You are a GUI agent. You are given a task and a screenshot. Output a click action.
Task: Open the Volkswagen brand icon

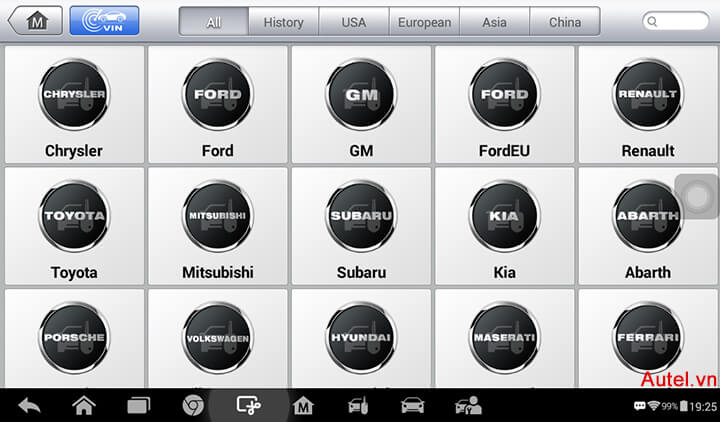point(218,338)
